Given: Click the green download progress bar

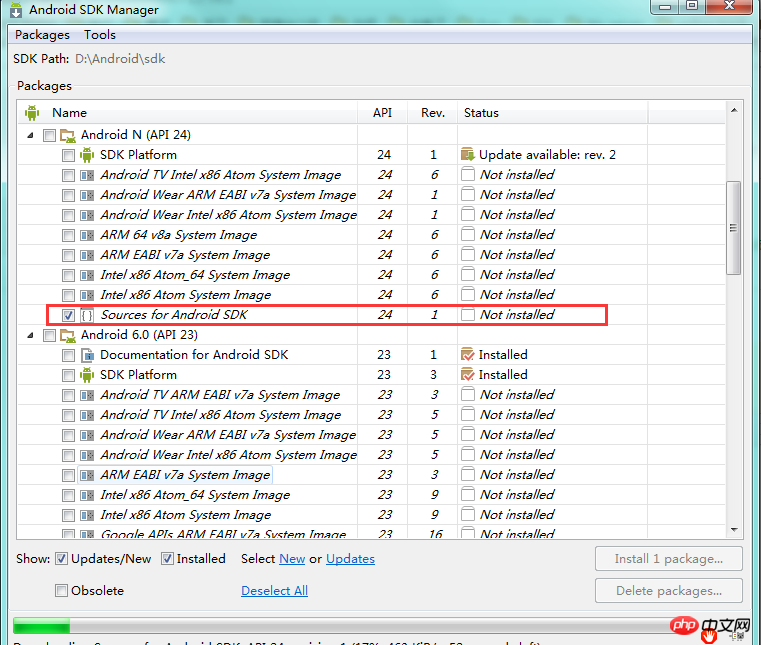Looking at the screenshot, I should coord(42,625).
